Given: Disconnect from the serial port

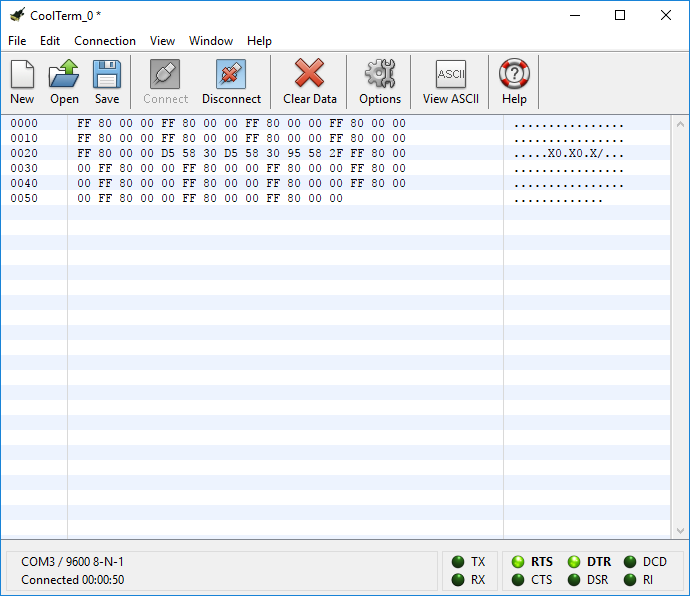Looking at the screenshot, I should coord(231,82).
